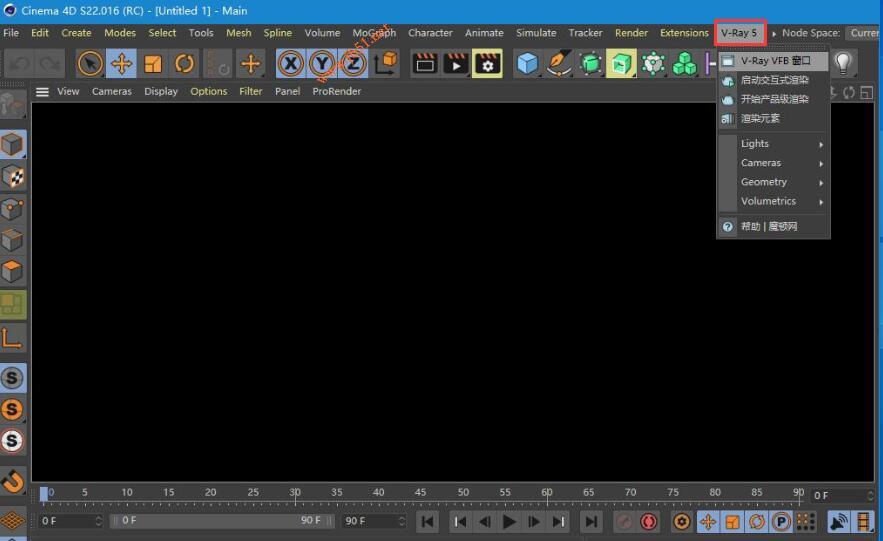Image resolution: width=883 pixels, height=541 pixels.
Task: Open V-Ray VFB window entry
Action: coord(773,61)
